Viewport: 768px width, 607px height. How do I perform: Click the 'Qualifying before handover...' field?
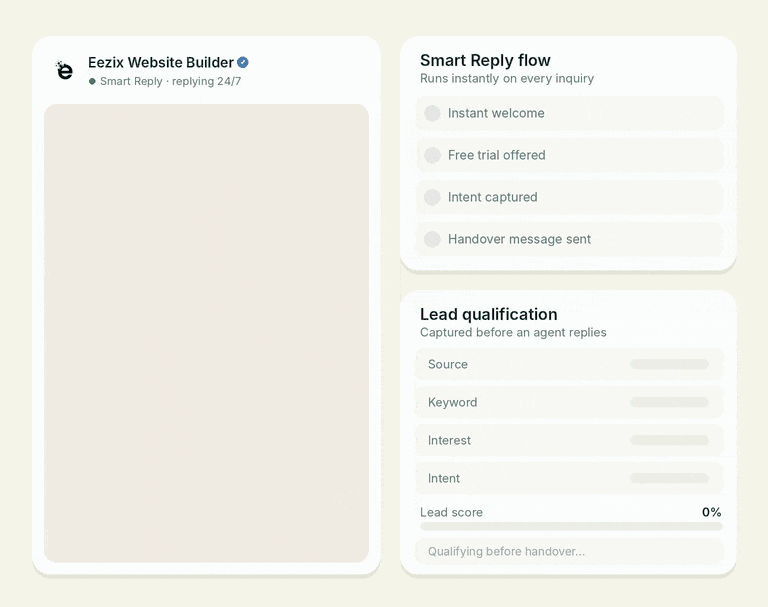pos(570,552)
